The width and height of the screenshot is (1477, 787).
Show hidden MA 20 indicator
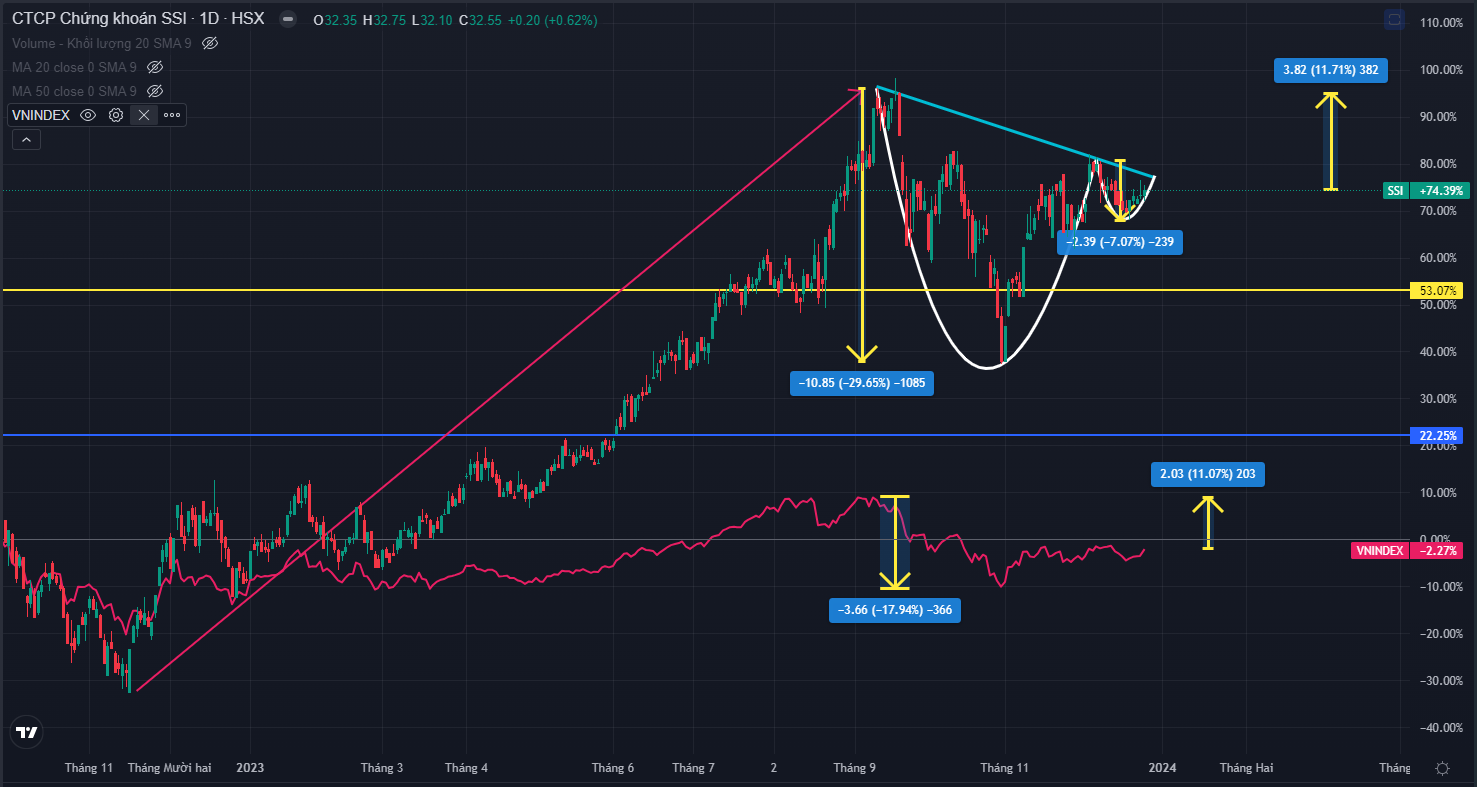(x=155, y=67)
